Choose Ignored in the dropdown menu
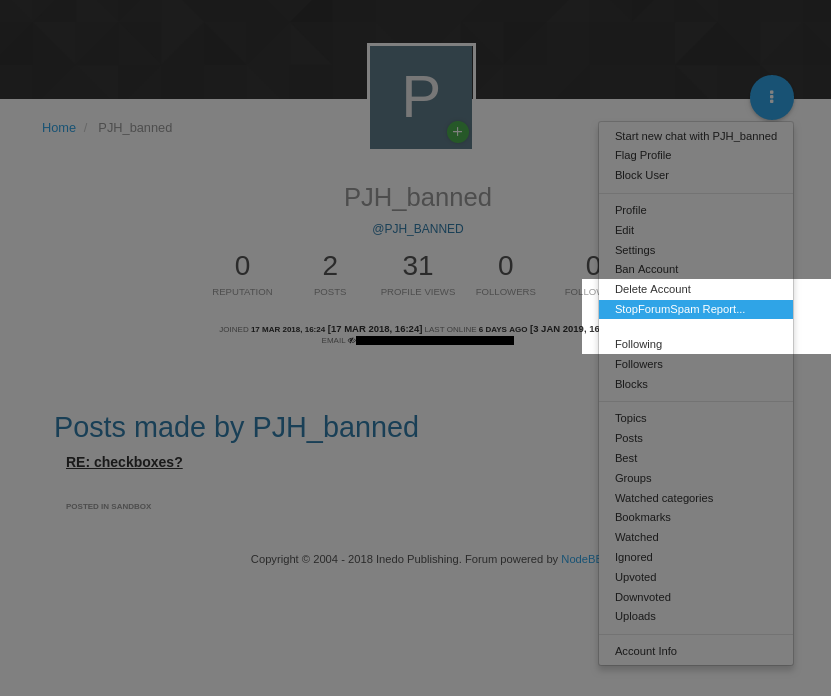This screenshot has height=696, width=831. click(696, 558)
